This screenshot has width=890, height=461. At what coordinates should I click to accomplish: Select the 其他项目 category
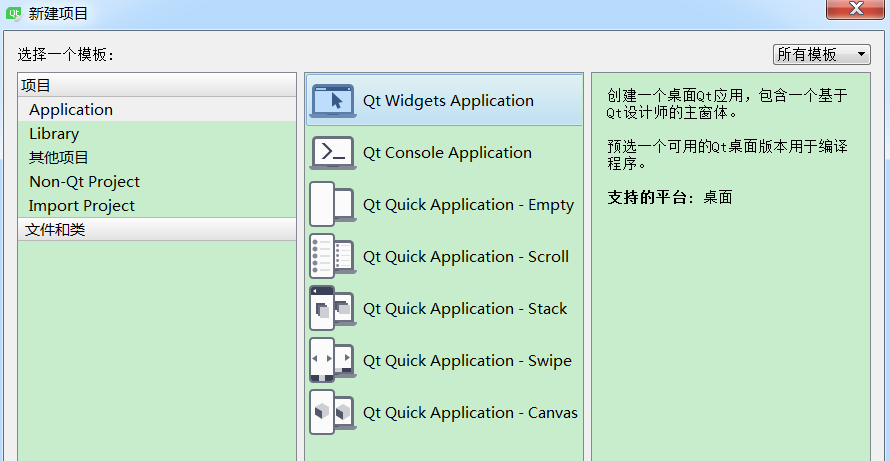[x=157, y=157]
